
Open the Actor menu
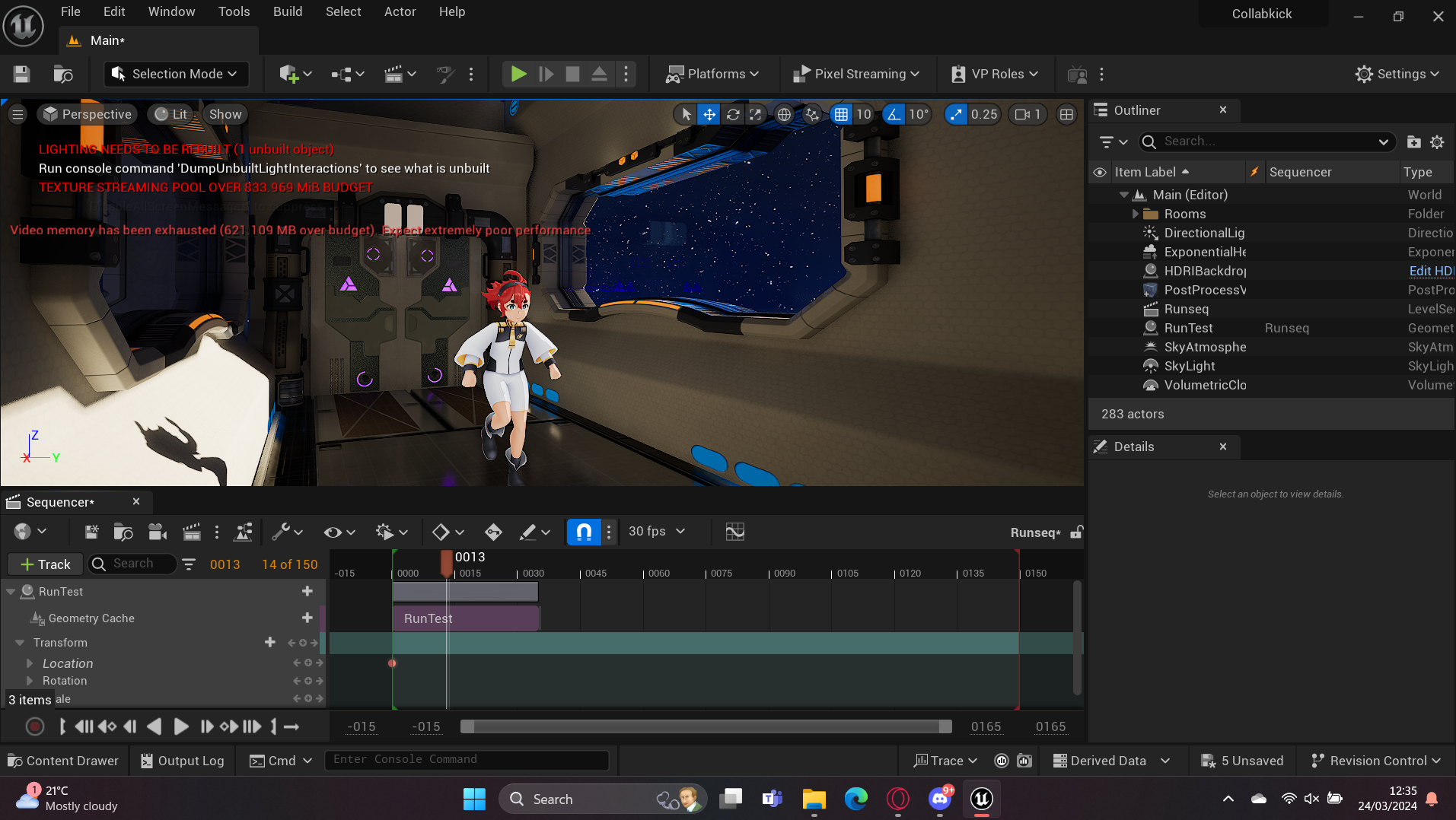click(400, 11)
